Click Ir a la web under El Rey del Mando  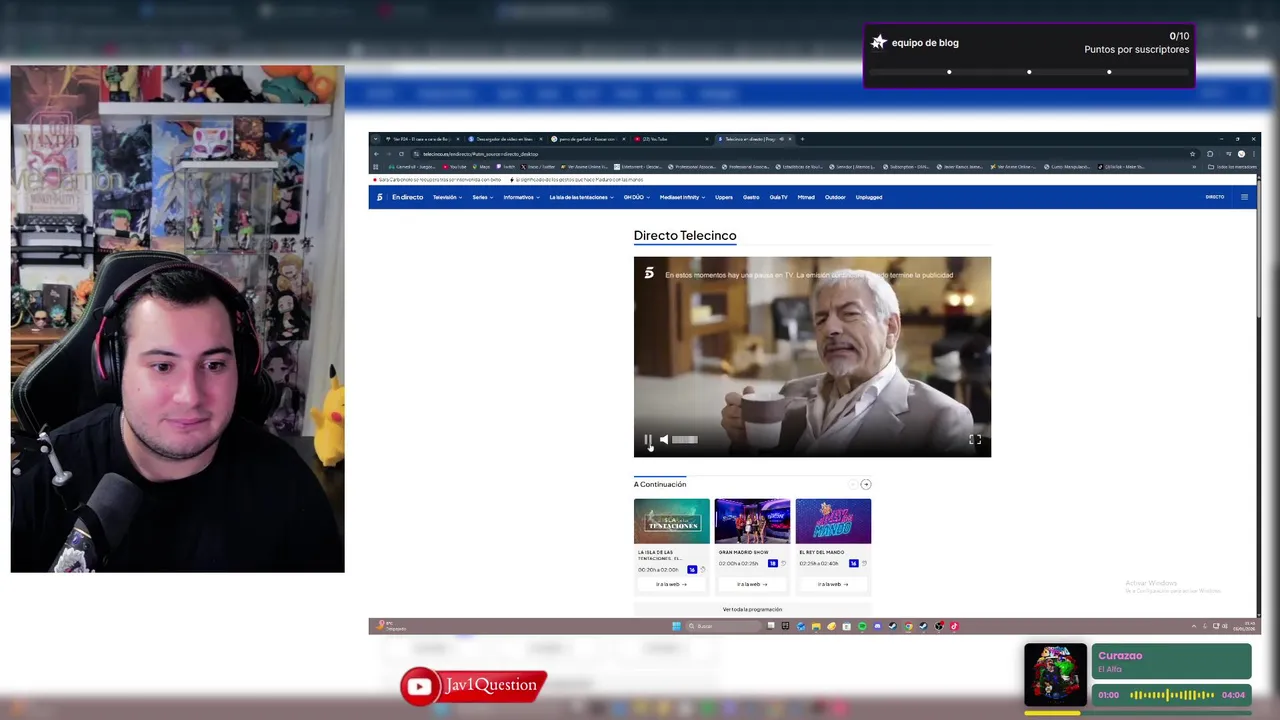point(833,584)
